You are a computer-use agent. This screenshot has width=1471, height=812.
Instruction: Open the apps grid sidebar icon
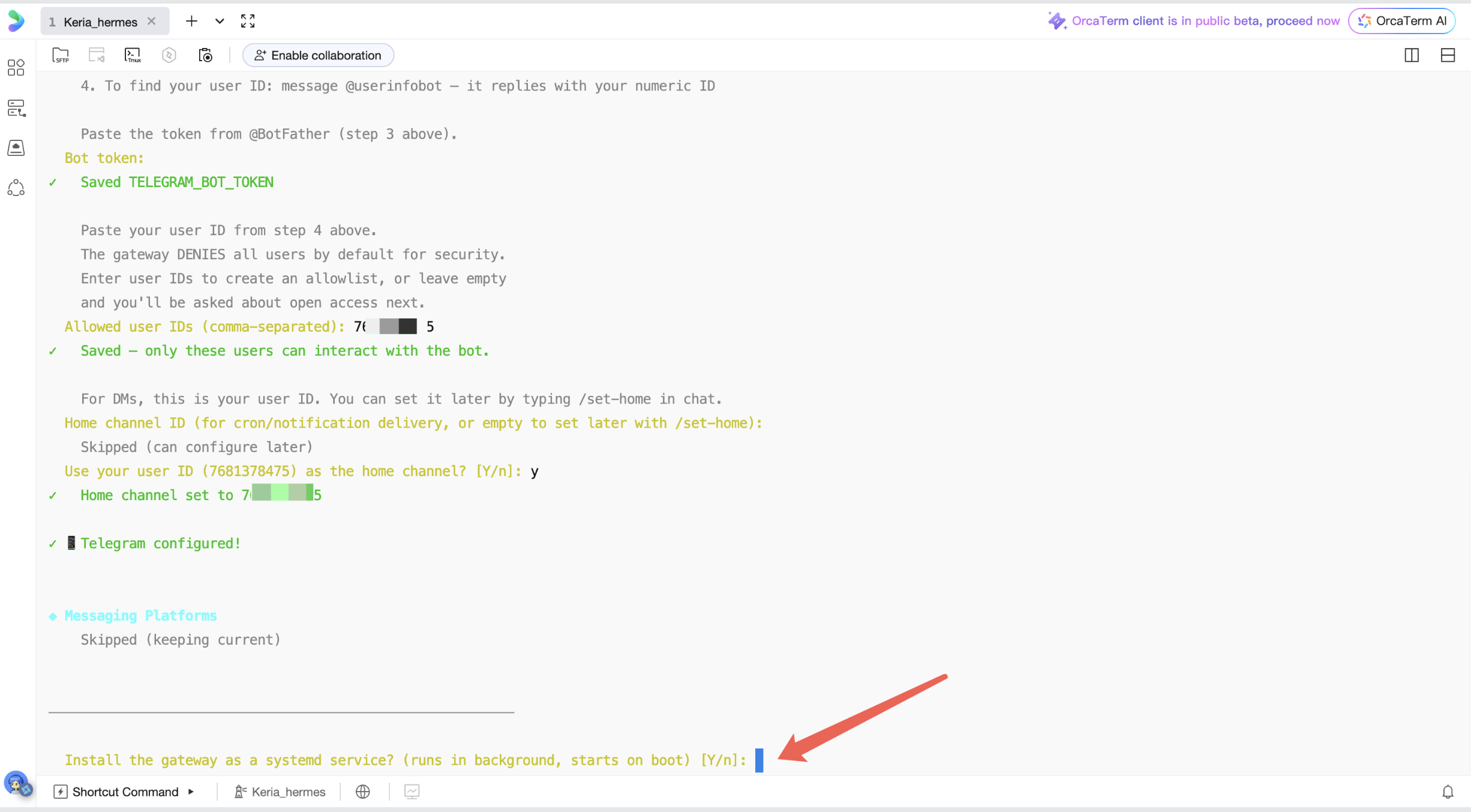coord(16,68)
